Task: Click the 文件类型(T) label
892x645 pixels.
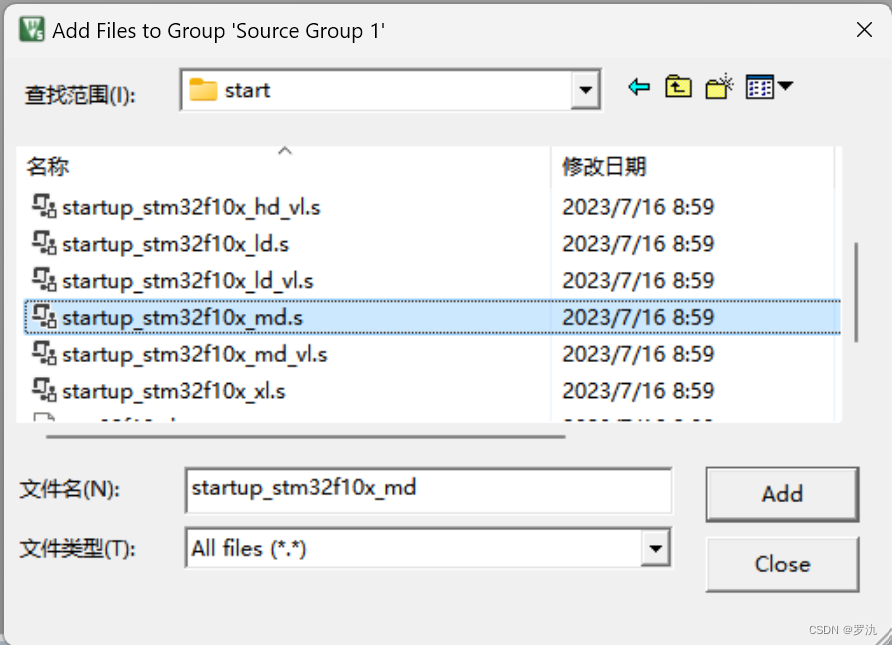Action: pos(77,549)
